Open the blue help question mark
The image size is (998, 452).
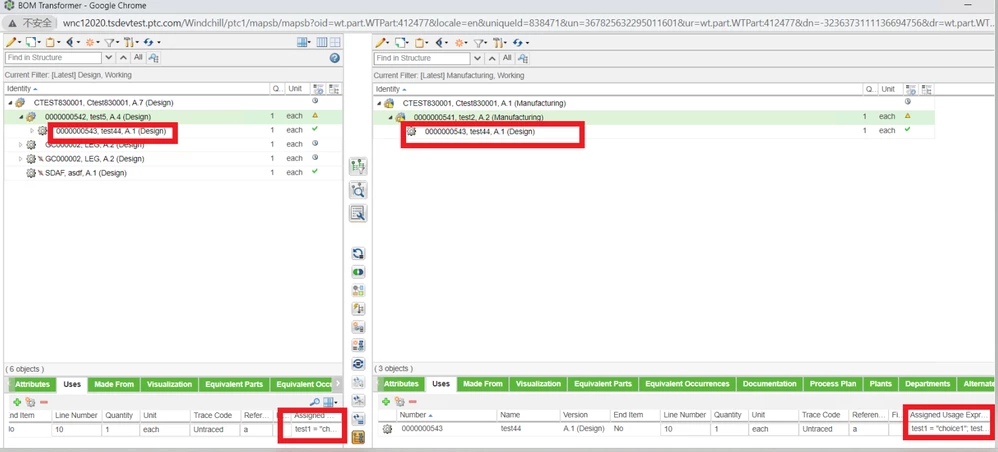pos(335,58)
